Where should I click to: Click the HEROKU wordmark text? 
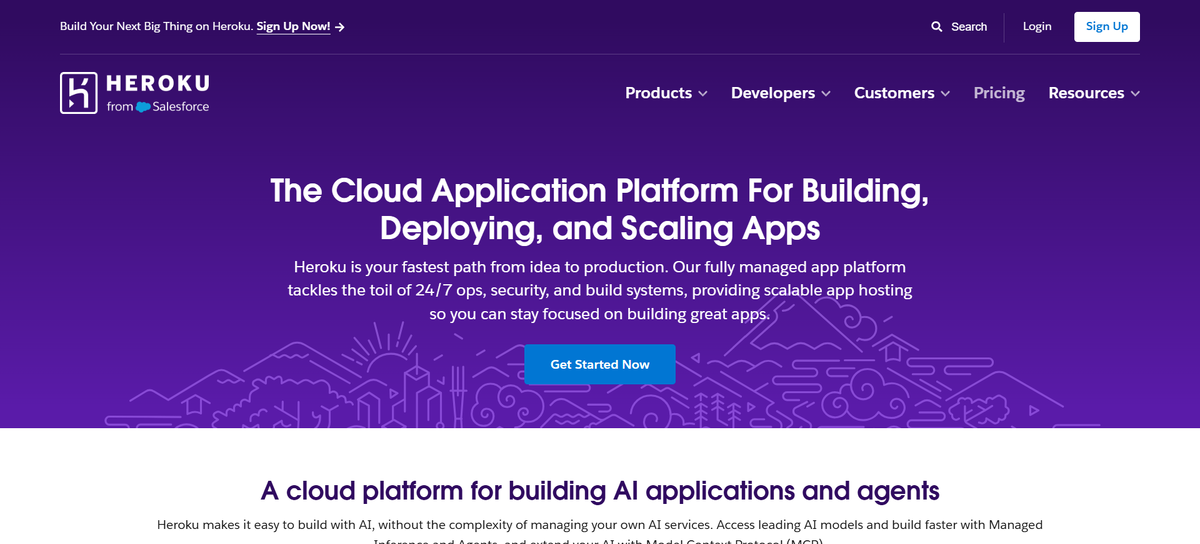point(158,84)
